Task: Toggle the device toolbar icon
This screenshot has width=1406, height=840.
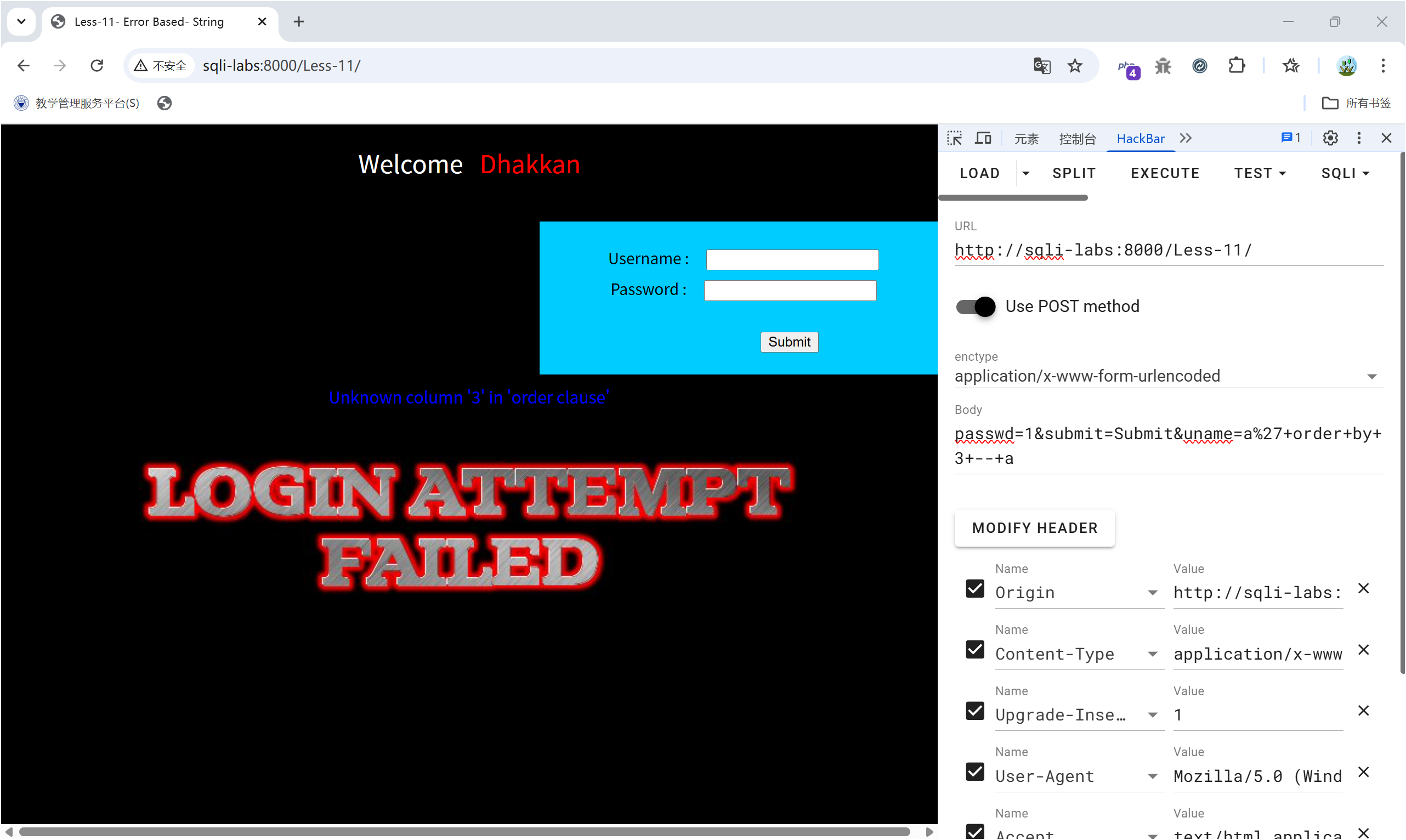Action: coord(983,138)
